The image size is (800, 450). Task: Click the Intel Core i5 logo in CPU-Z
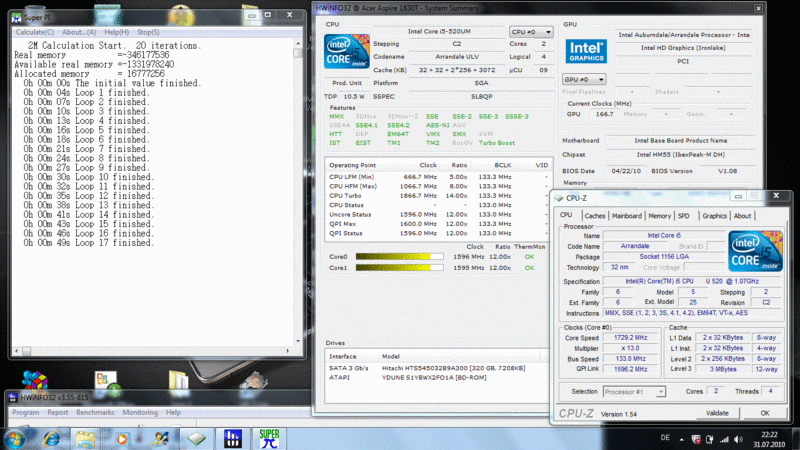pyautogui.click(x=755, y=251)
